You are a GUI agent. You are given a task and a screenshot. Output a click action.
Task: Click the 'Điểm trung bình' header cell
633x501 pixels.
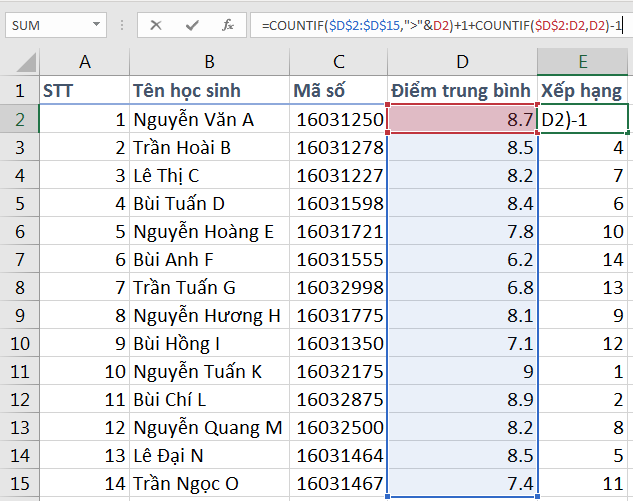coord(462,91)
